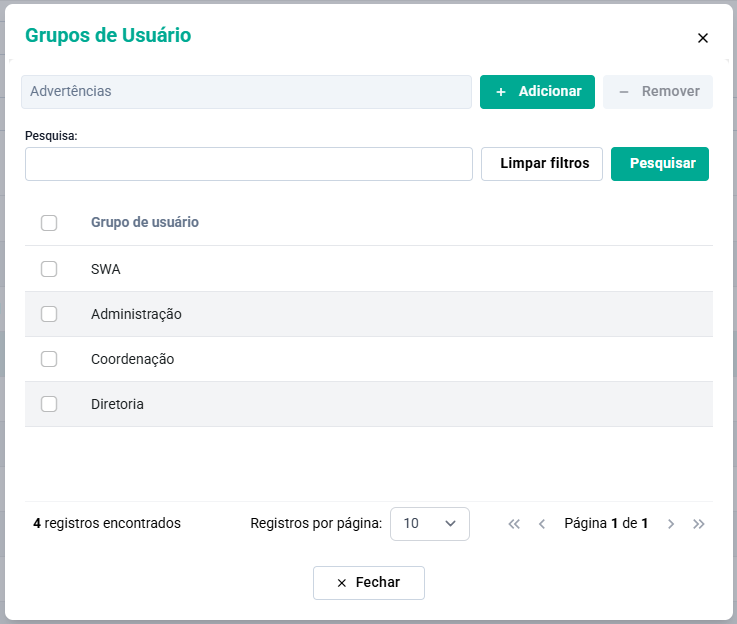The width and height of the screenshot is (737, 624).
Task: Close the Grupos de Usuário dialog with X
Action: (x=702, y=38)
